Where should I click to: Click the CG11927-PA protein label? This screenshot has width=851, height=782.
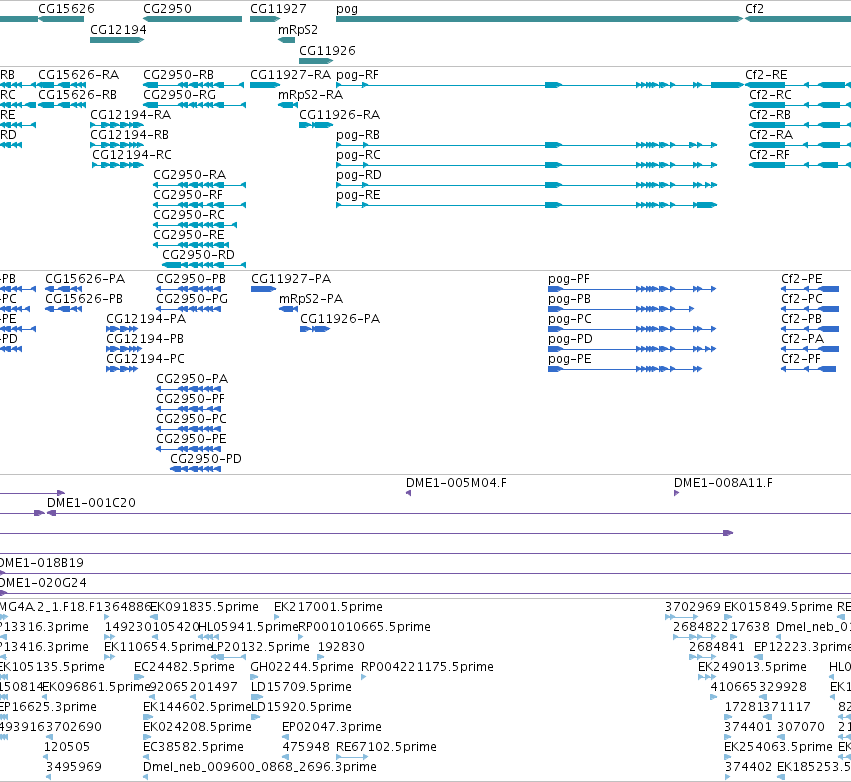point(291,278)
